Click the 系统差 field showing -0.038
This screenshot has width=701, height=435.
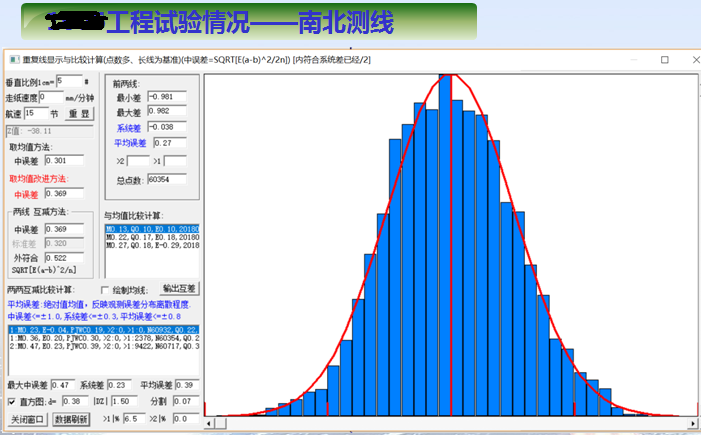[167, 127]
